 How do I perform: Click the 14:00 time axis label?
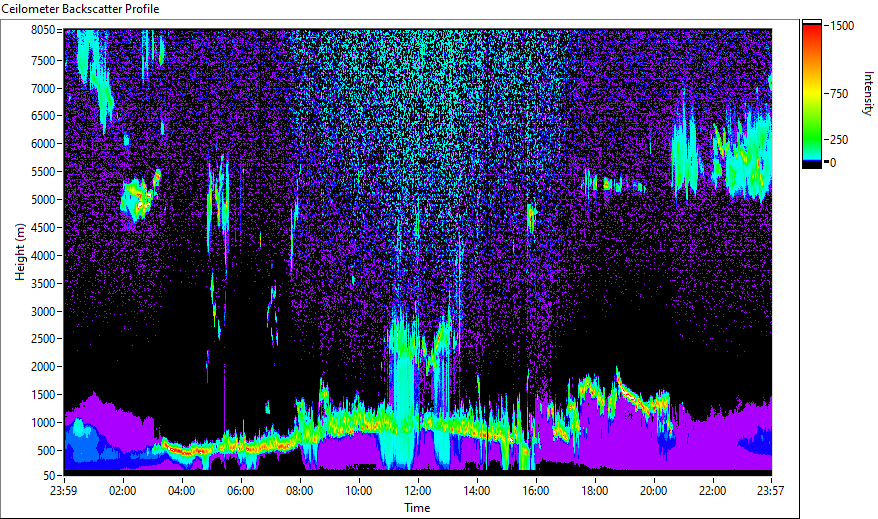(x=477, y=491)
